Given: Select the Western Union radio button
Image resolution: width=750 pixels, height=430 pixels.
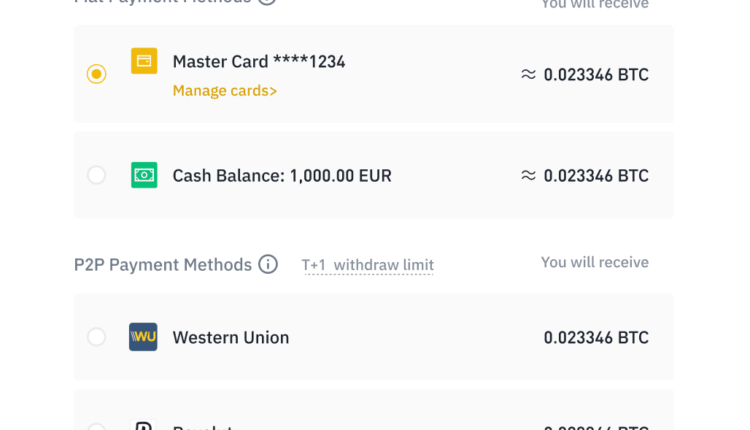Looking at the screenshot, I should (96, 337).
